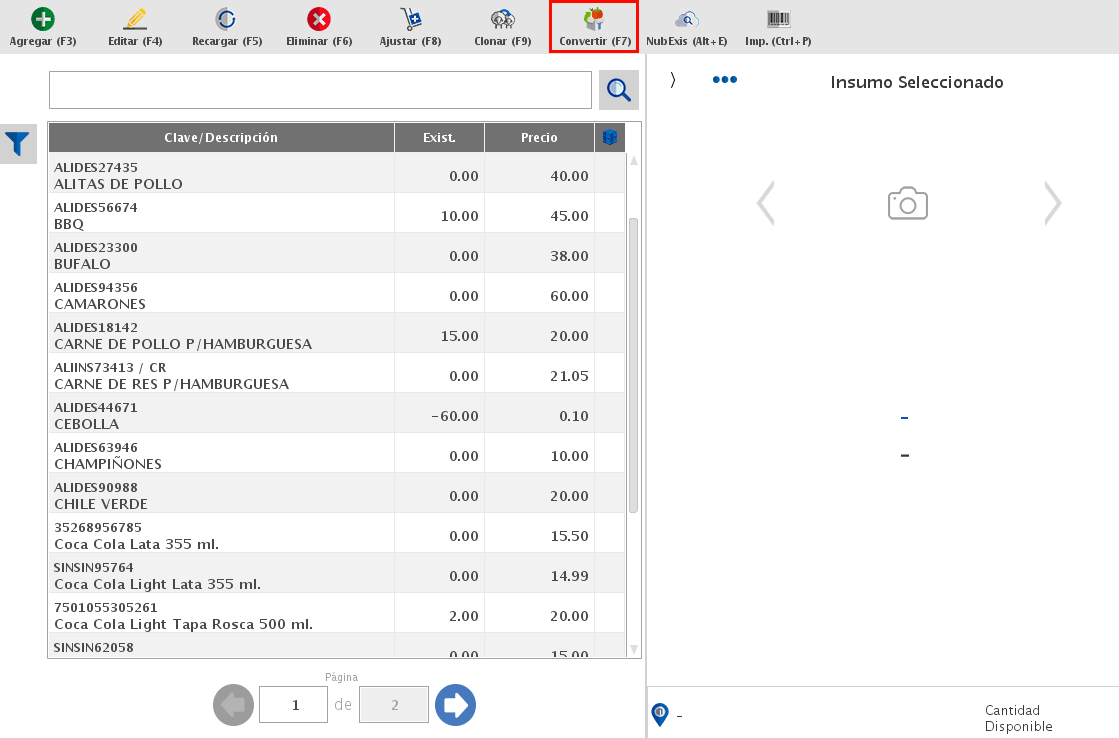Open the blue filter funnel panel
The image size is (1119, 738).
click(18, 144)
